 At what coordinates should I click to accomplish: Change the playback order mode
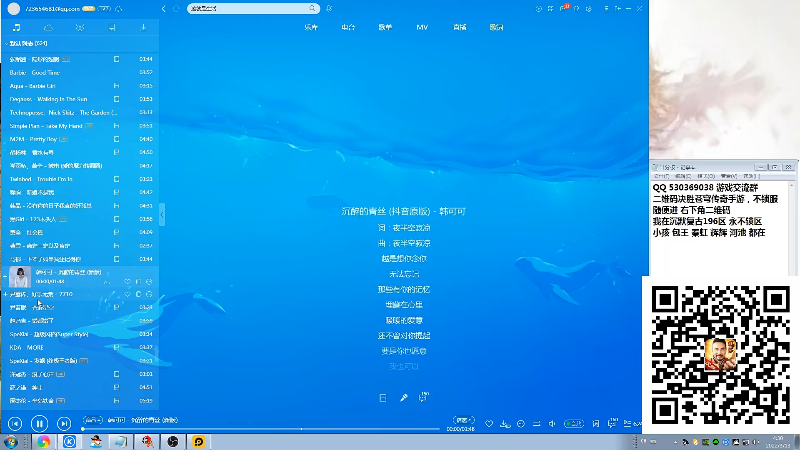point(537,423)
